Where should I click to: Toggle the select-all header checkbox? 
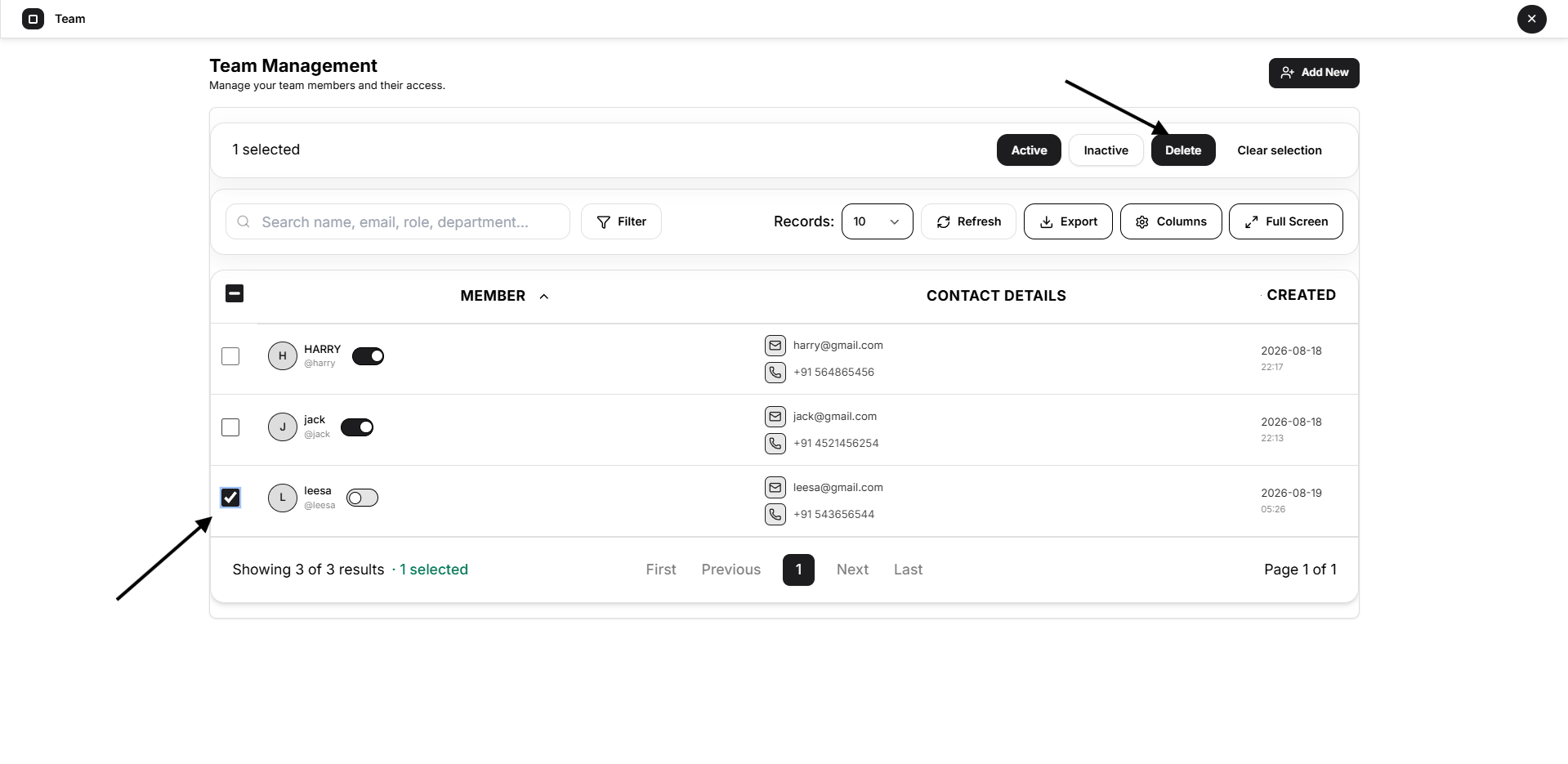pyautogui.click(x=235, y=293)
